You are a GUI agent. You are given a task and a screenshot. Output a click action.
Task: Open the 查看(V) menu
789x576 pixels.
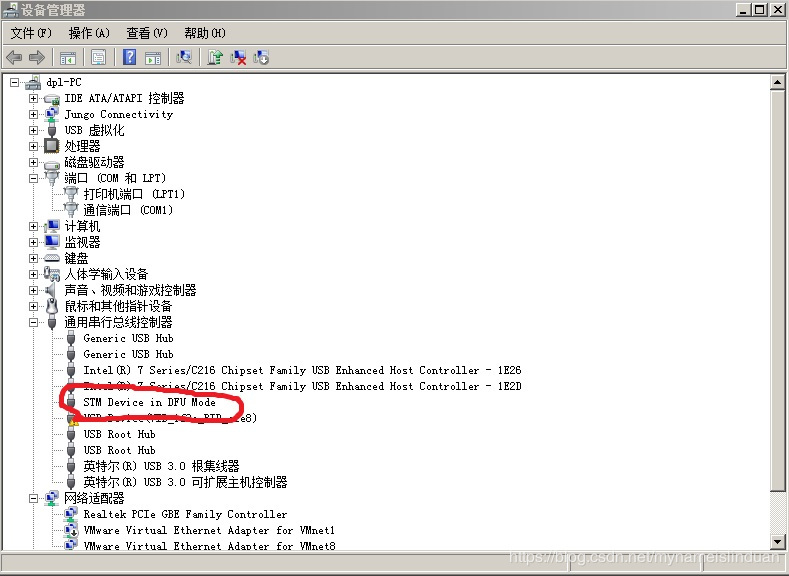[x=147, y=33]
